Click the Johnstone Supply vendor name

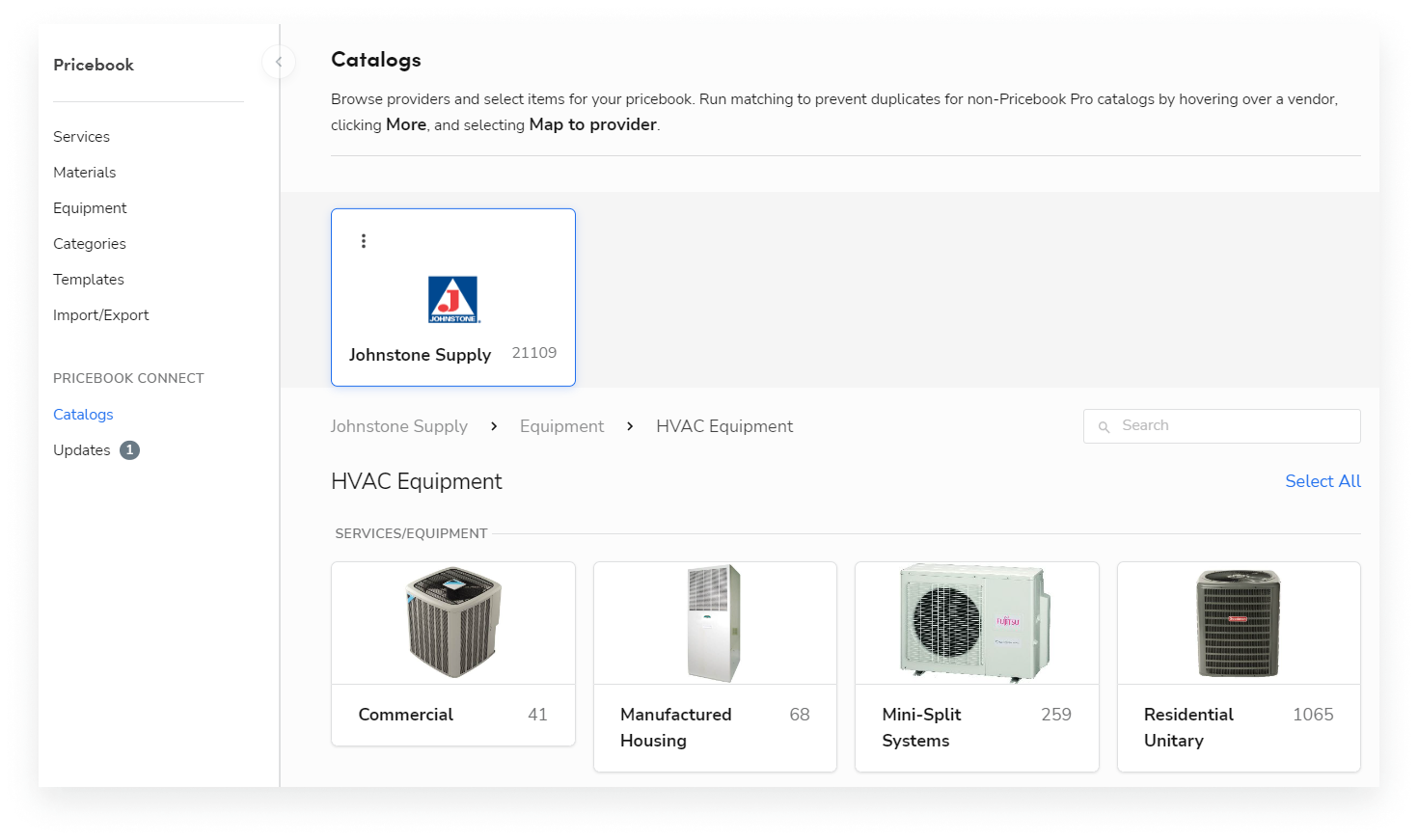pos(421,355)
